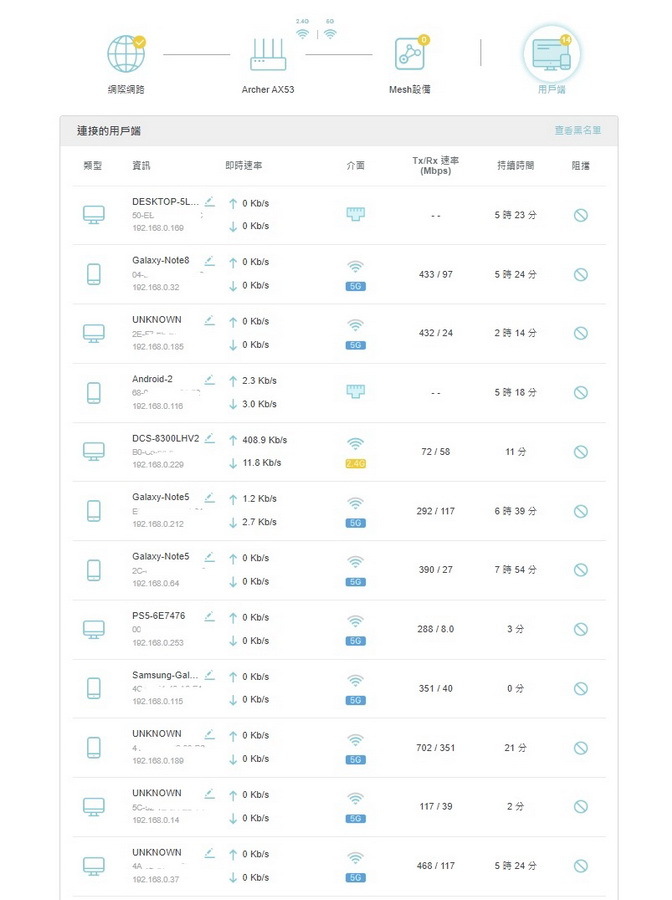Block the Android-2 device
Screen dimensions: 672x900
[x=580, y=393]
